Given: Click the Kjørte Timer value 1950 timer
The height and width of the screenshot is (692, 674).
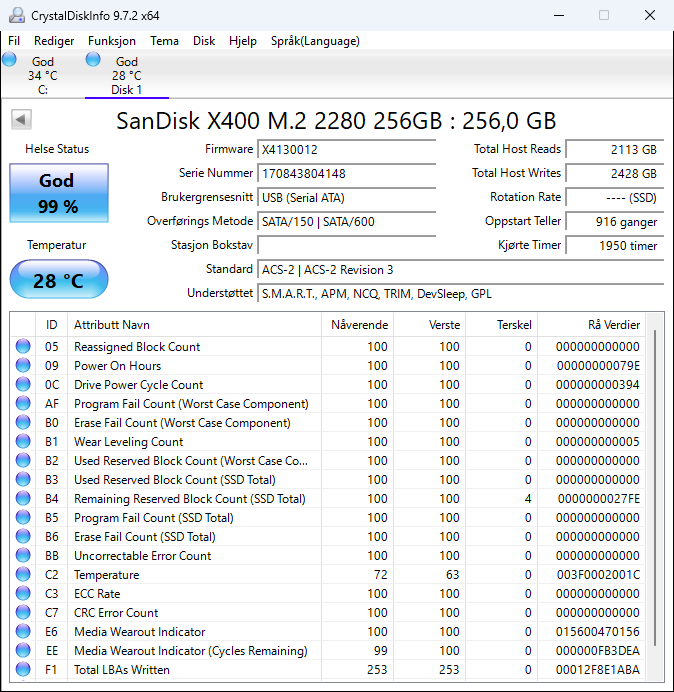Looking at the screenshot, I should click(615, 245).
